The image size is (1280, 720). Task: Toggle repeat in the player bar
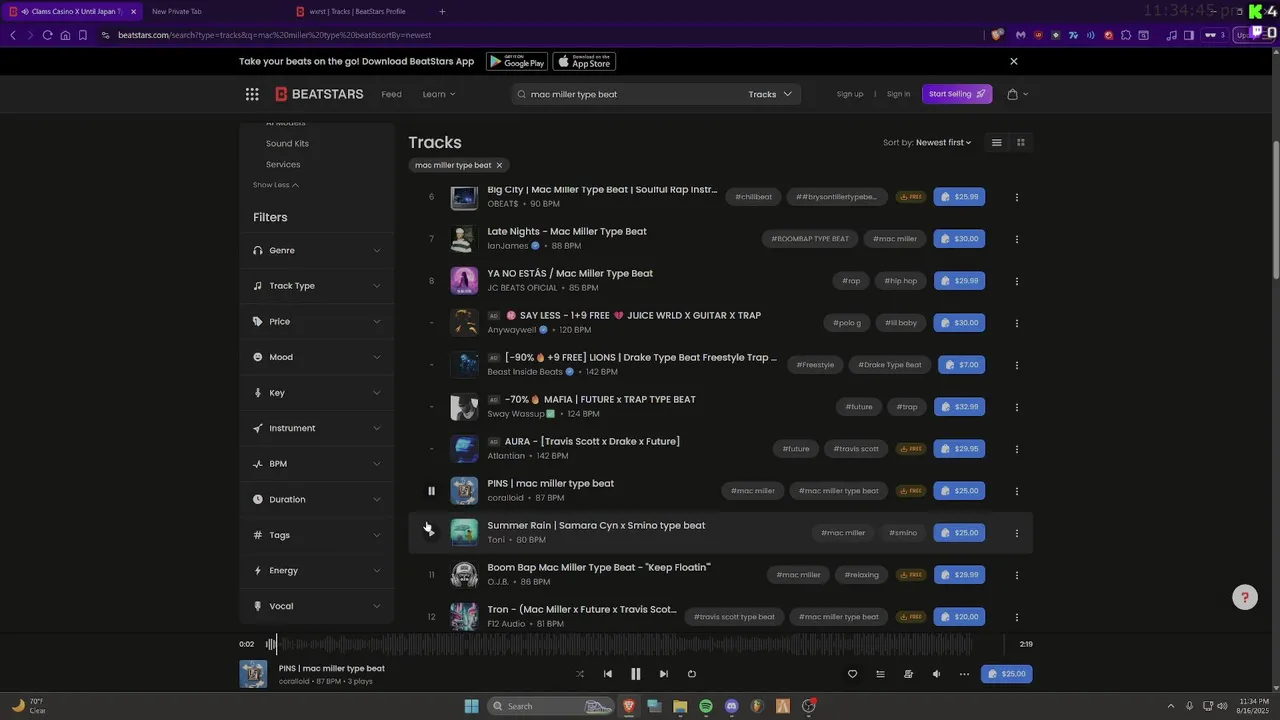(x=691, y=674)
